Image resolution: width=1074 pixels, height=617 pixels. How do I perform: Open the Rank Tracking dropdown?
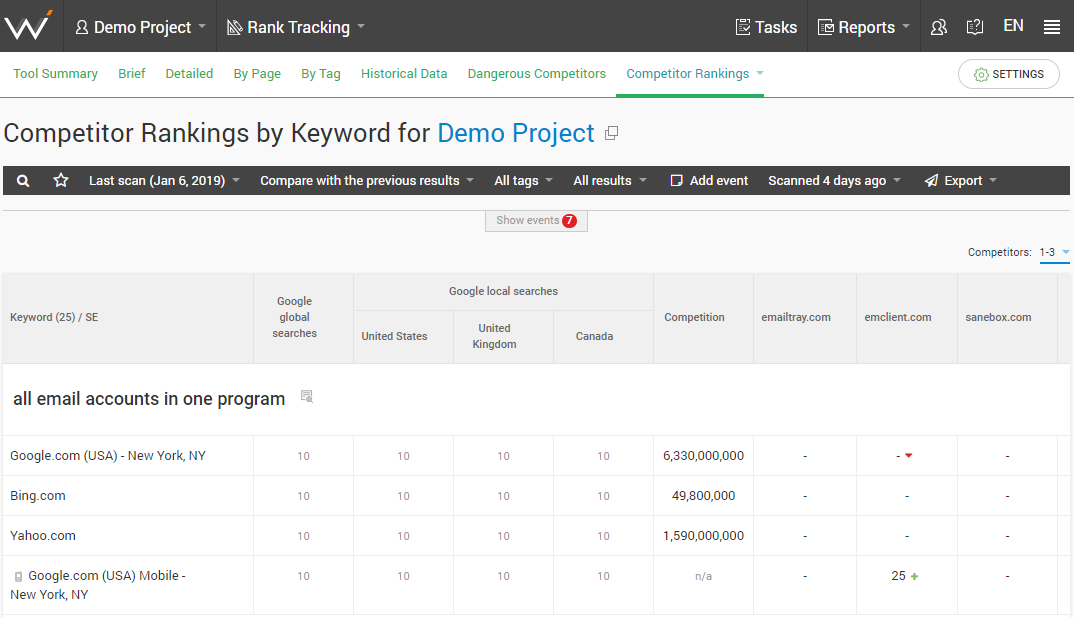(x=296, y=27)
